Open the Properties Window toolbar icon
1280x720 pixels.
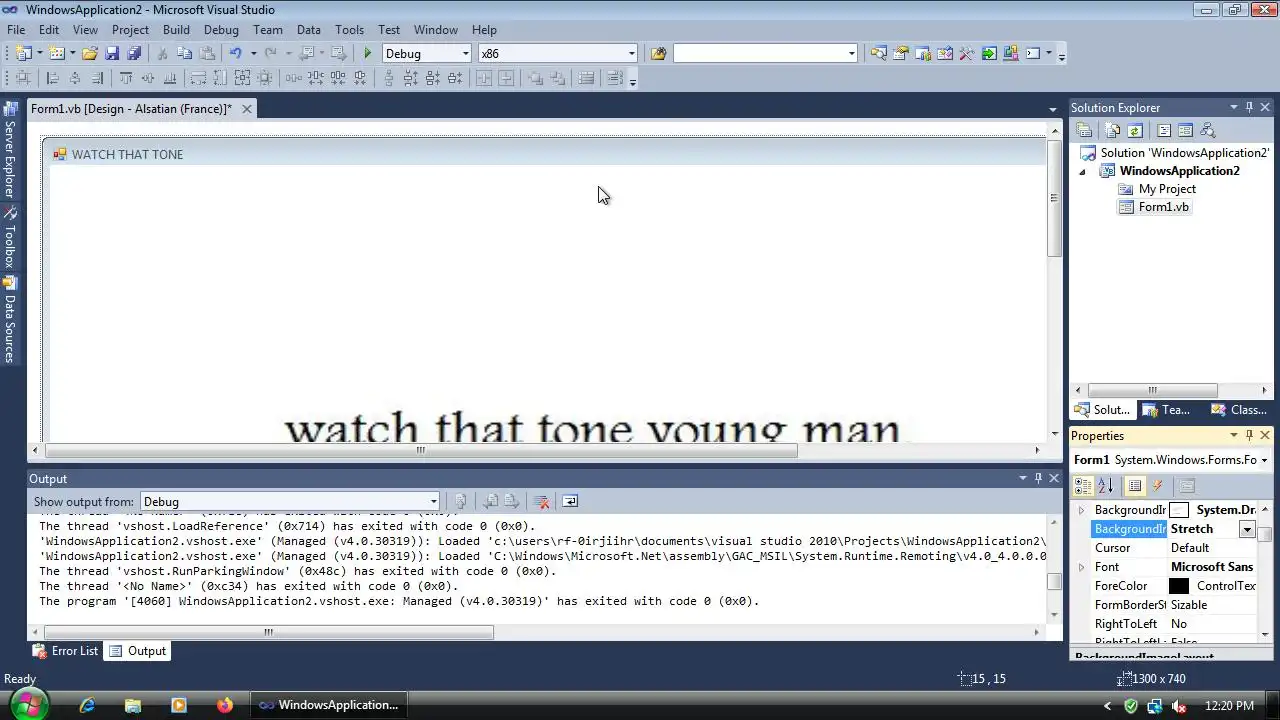click(900, 53)
